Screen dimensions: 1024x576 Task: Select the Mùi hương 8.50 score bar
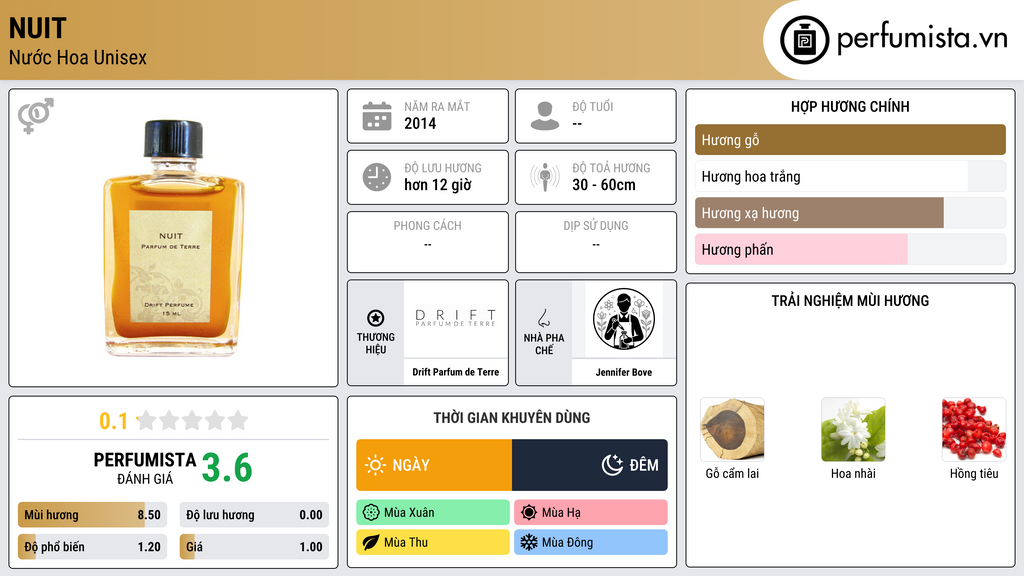tap(92, 515)
